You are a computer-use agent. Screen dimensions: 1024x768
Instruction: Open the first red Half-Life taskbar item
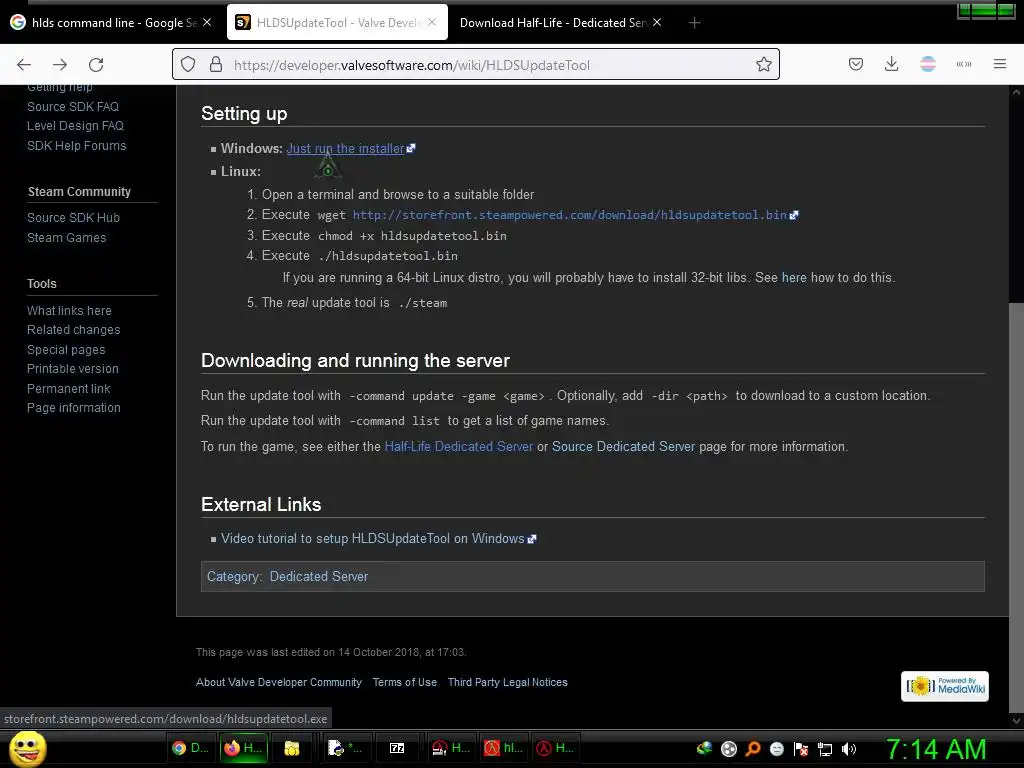451,748
